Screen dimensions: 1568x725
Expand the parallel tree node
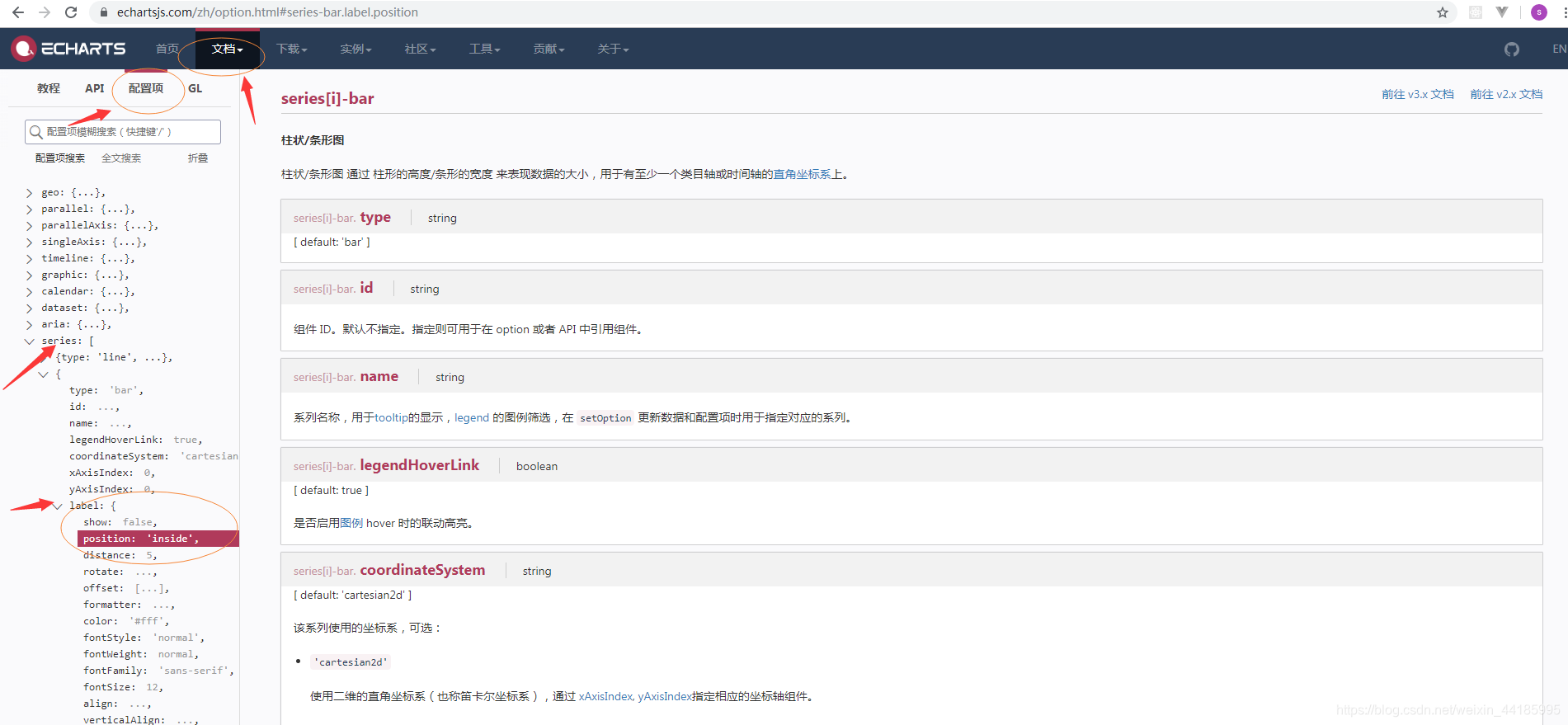tap(30, 209)
